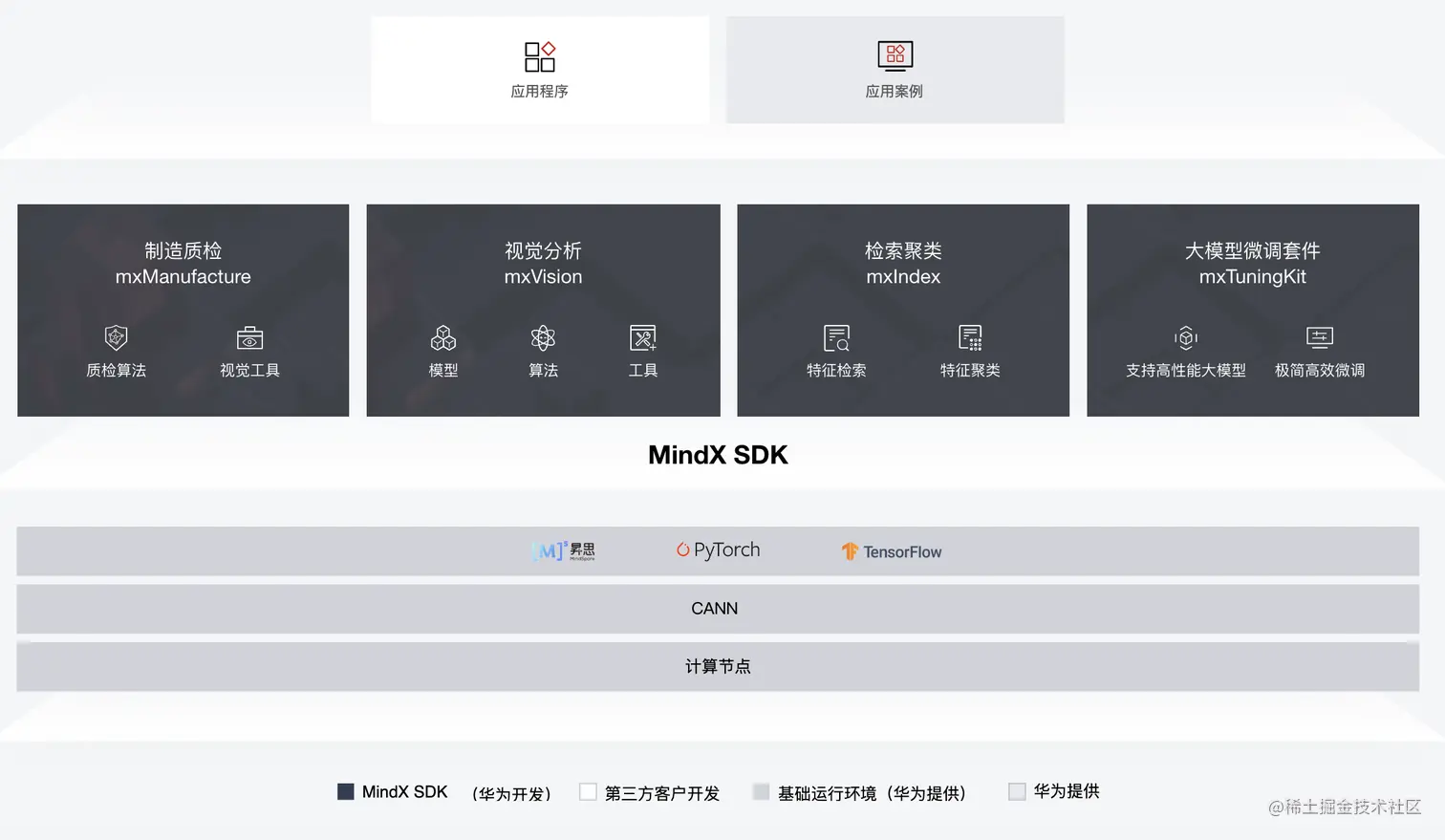Select the 特征聚类 cluster document icon
1445x840 pixels.
point(970,337)
